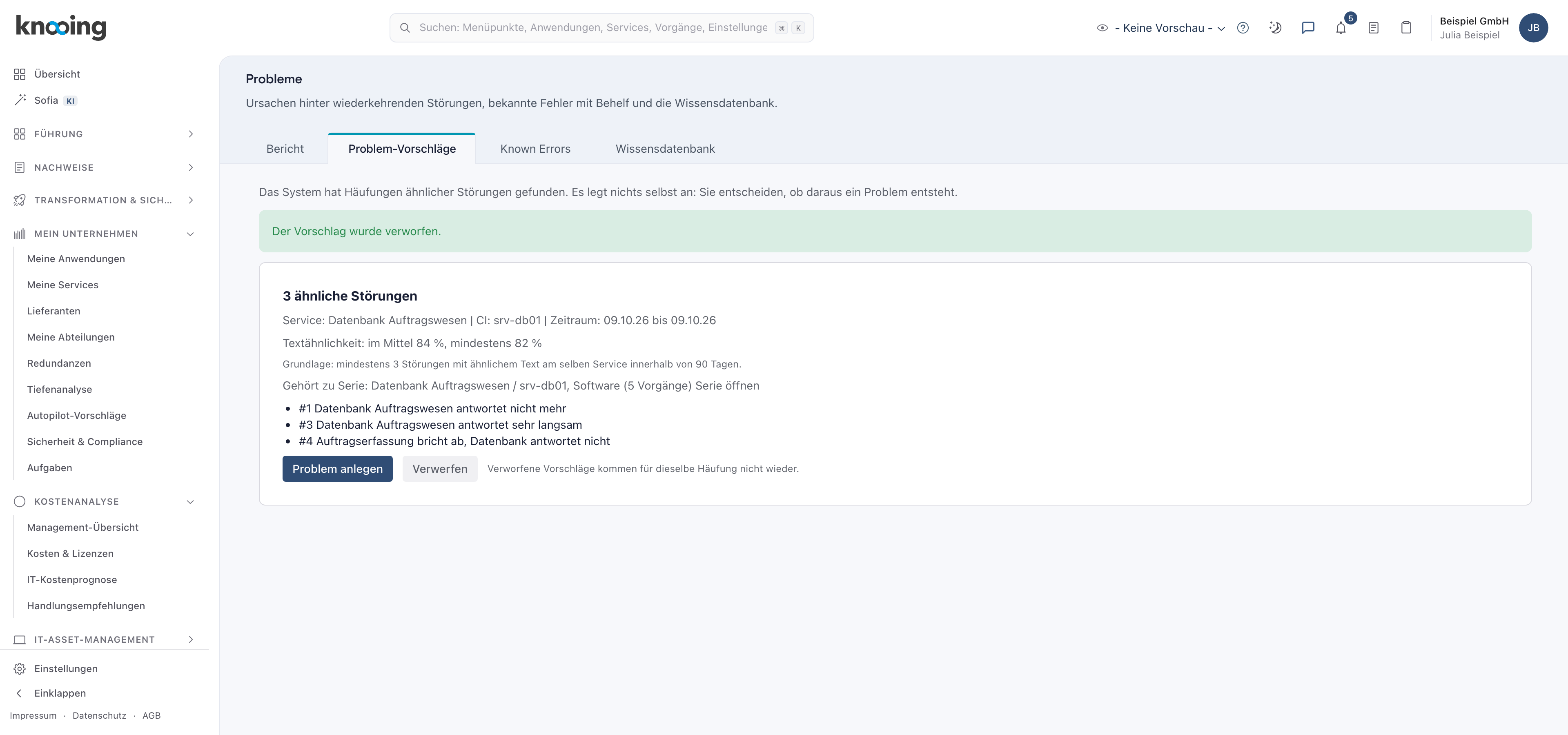Click the document notes icon in header

(x=1374, y=28)
